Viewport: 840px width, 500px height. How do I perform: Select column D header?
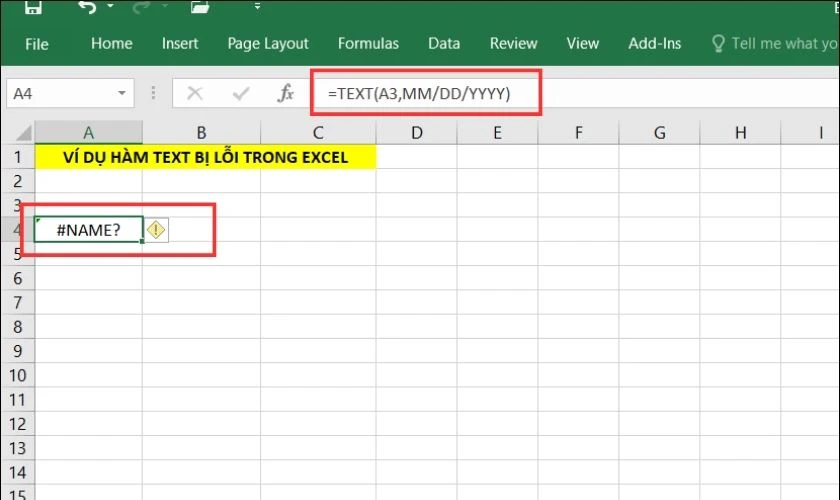(417, 132)
